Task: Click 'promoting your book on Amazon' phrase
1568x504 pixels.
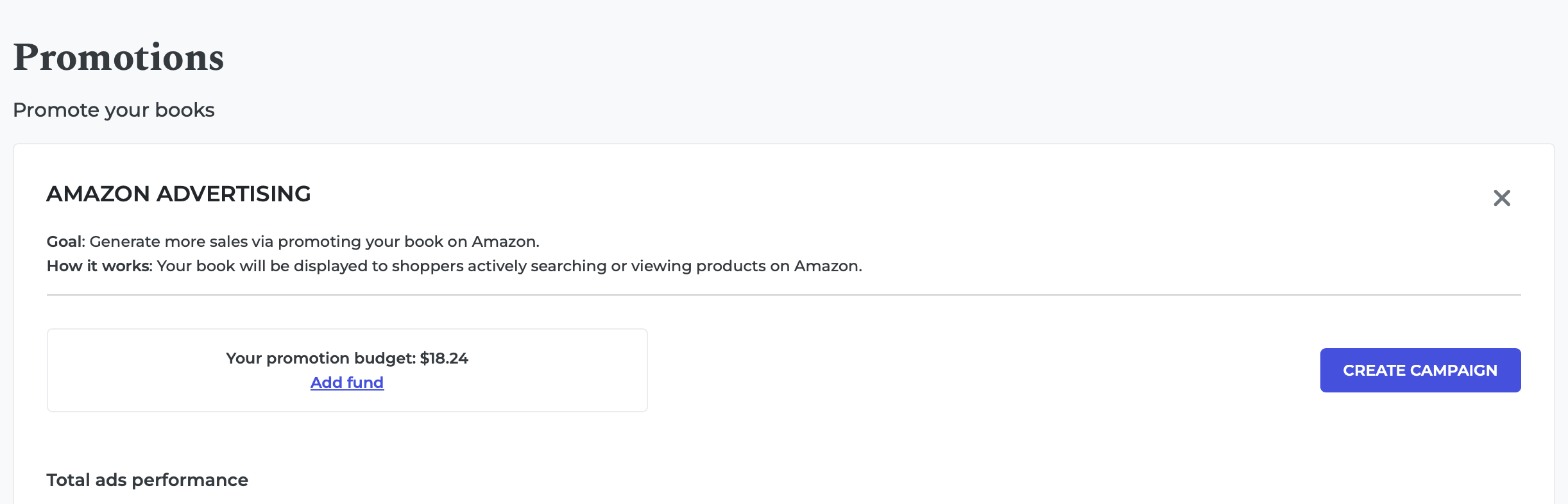Action: tap(408, 242)
